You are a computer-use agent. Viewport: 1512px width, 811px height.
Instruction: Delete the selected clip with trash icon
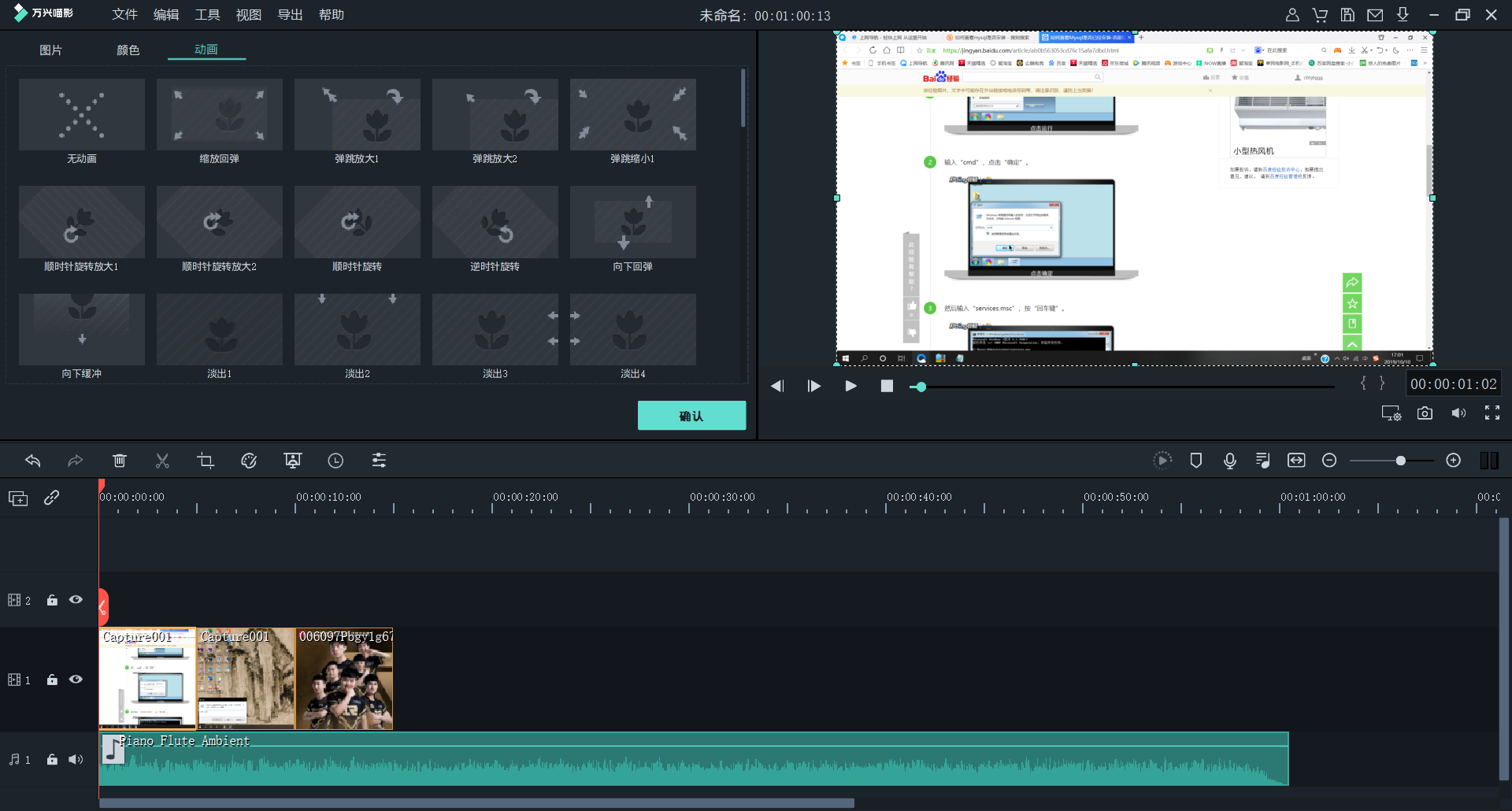[x=120, y=461]
